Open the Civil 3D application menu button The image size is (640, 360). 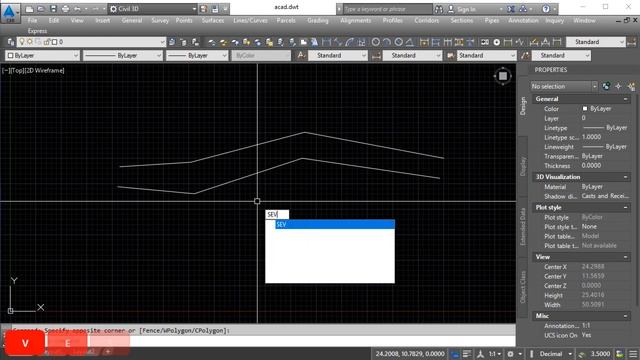click(x=10, y=13)
